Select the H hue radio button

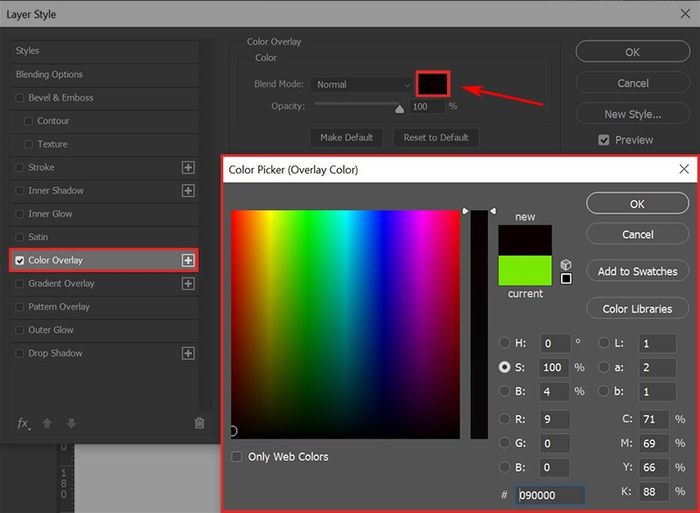coord(504,343)
